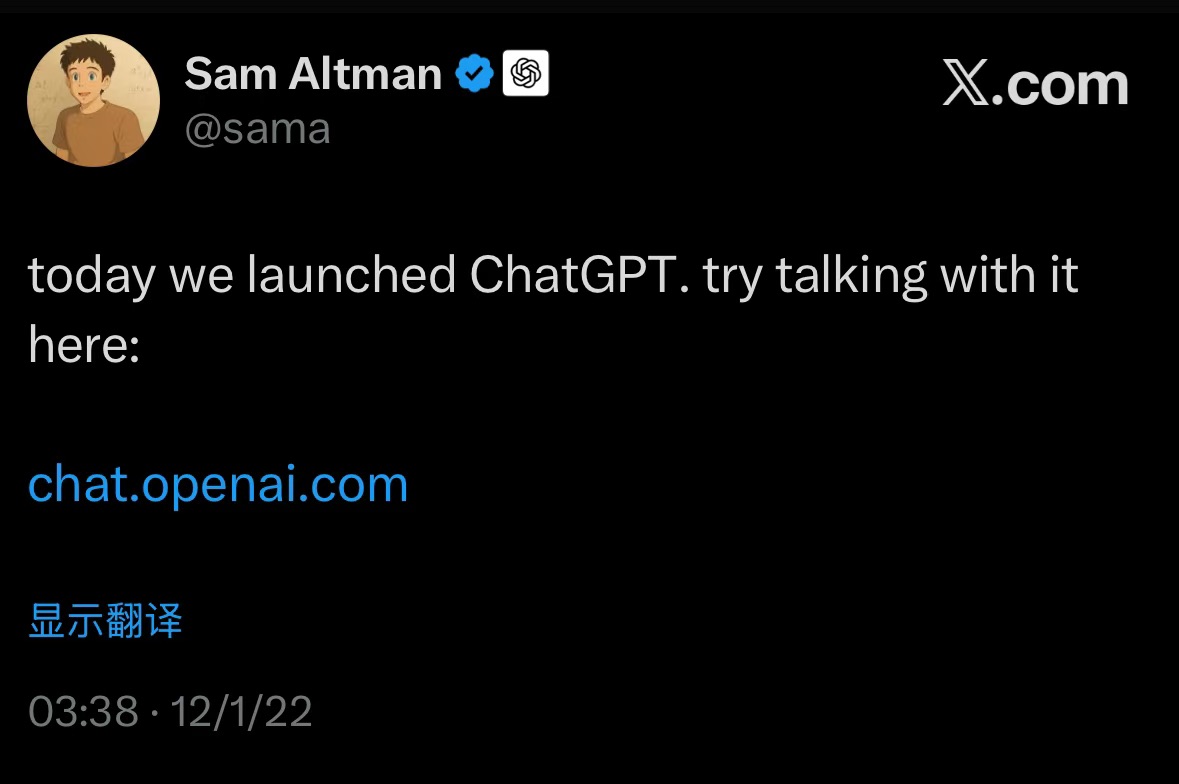The image size is (1179, 784).
Task: Open the Sam Altman display name
Action: coord(313,74)
